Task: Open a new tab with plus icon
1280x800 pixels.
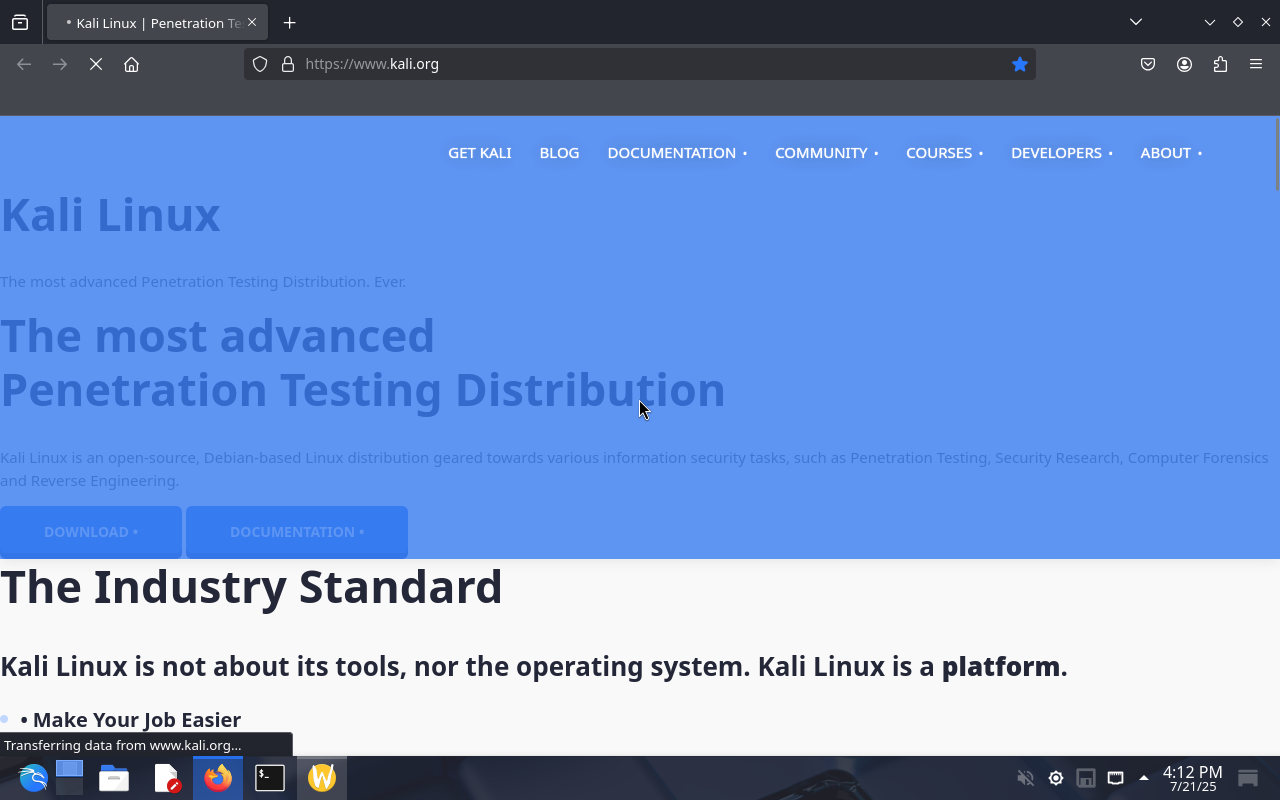Action: (x=289, y=22)
